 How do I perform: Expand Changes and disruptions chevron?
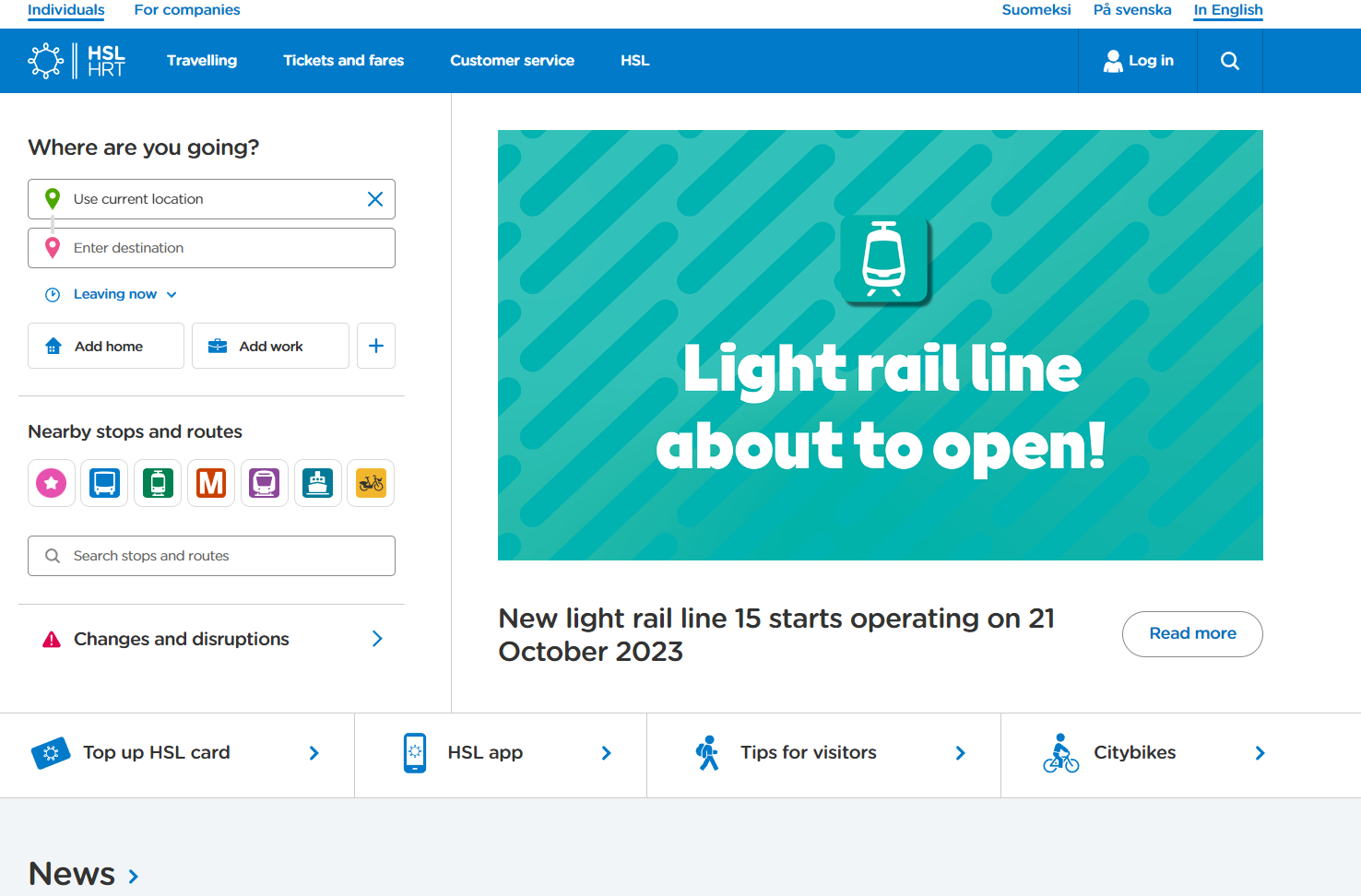(x=377, y=639)
